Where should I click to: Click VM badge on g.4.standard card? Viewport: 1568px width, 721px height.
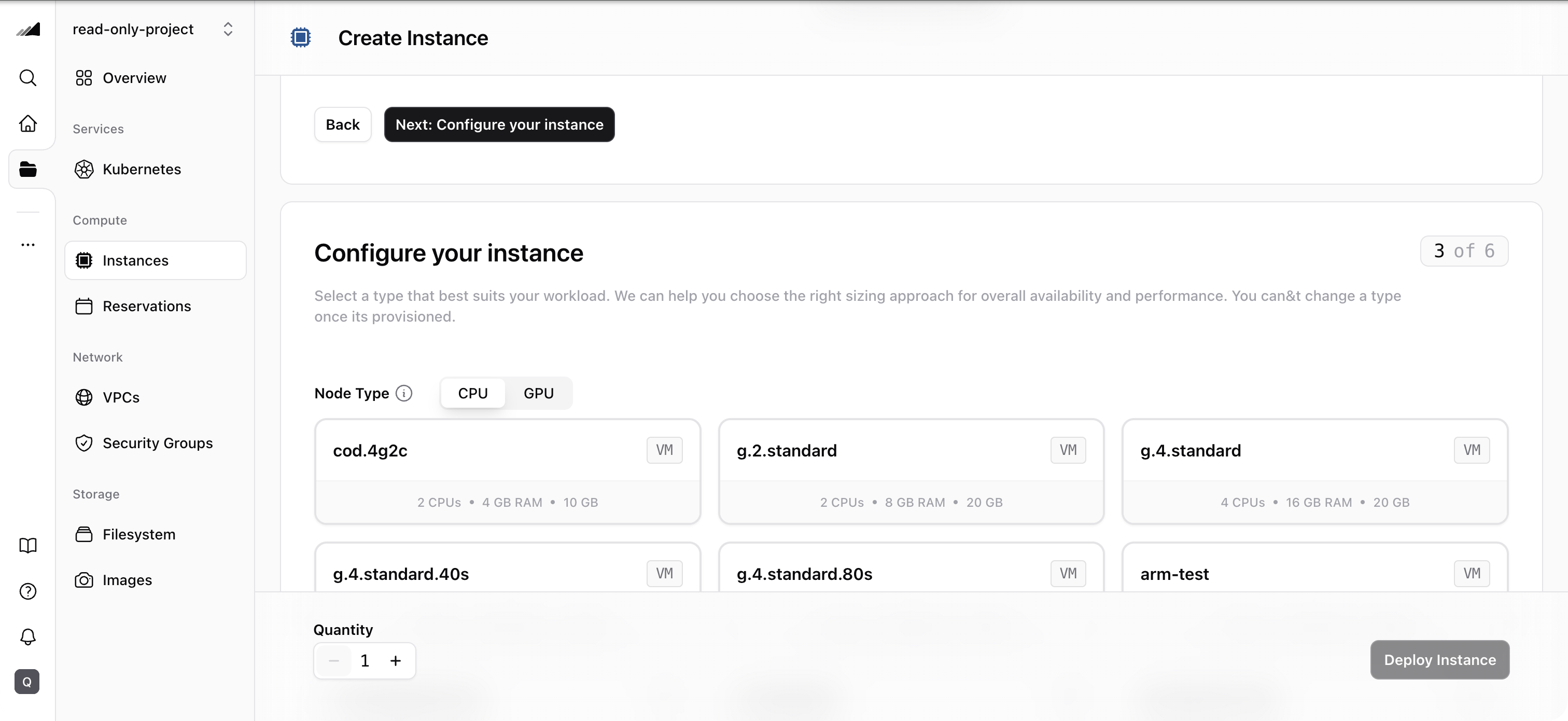coord(1472,450)
